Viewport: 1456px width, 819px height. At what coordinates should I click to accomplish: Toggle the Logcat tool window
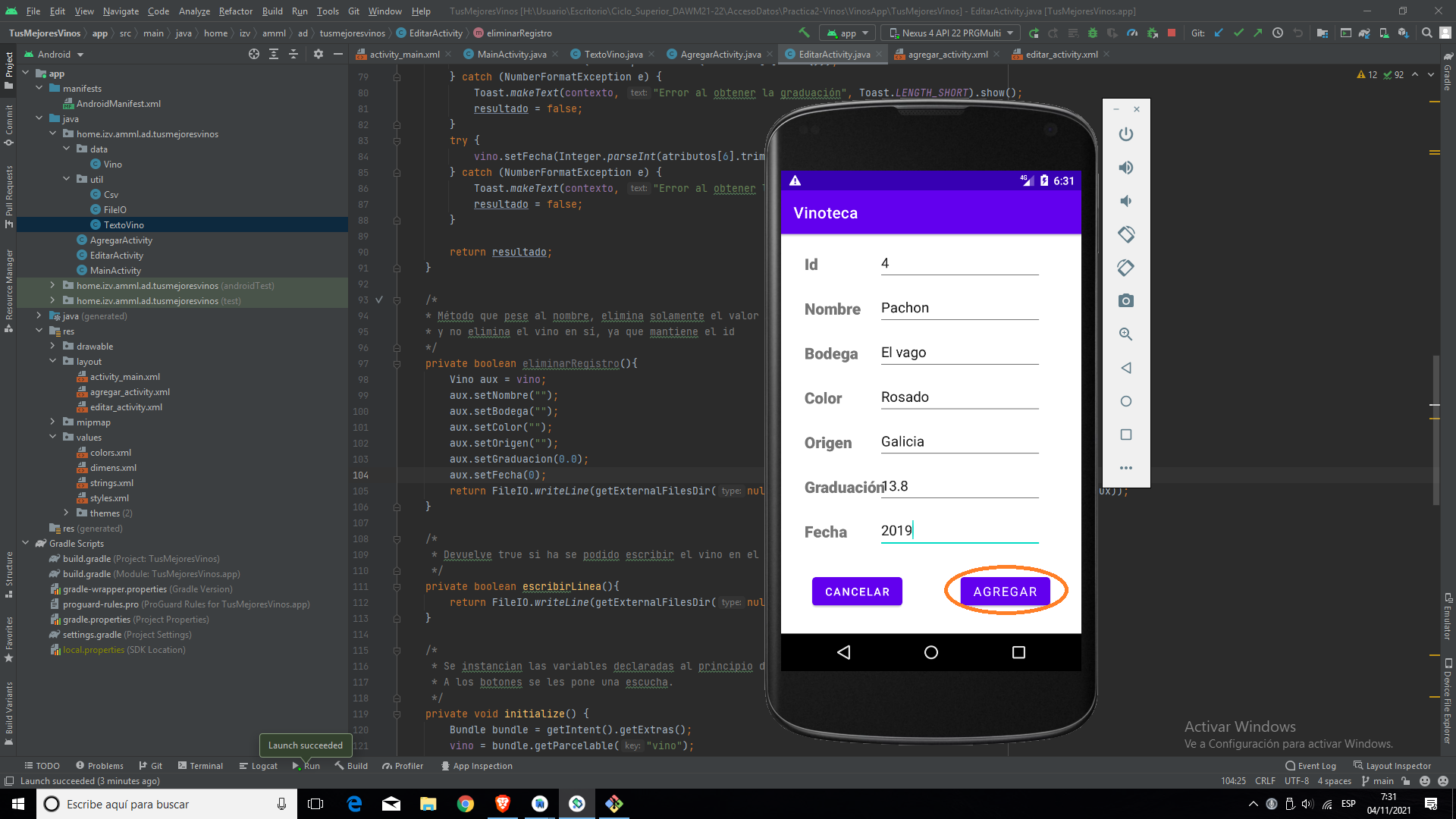258,766
